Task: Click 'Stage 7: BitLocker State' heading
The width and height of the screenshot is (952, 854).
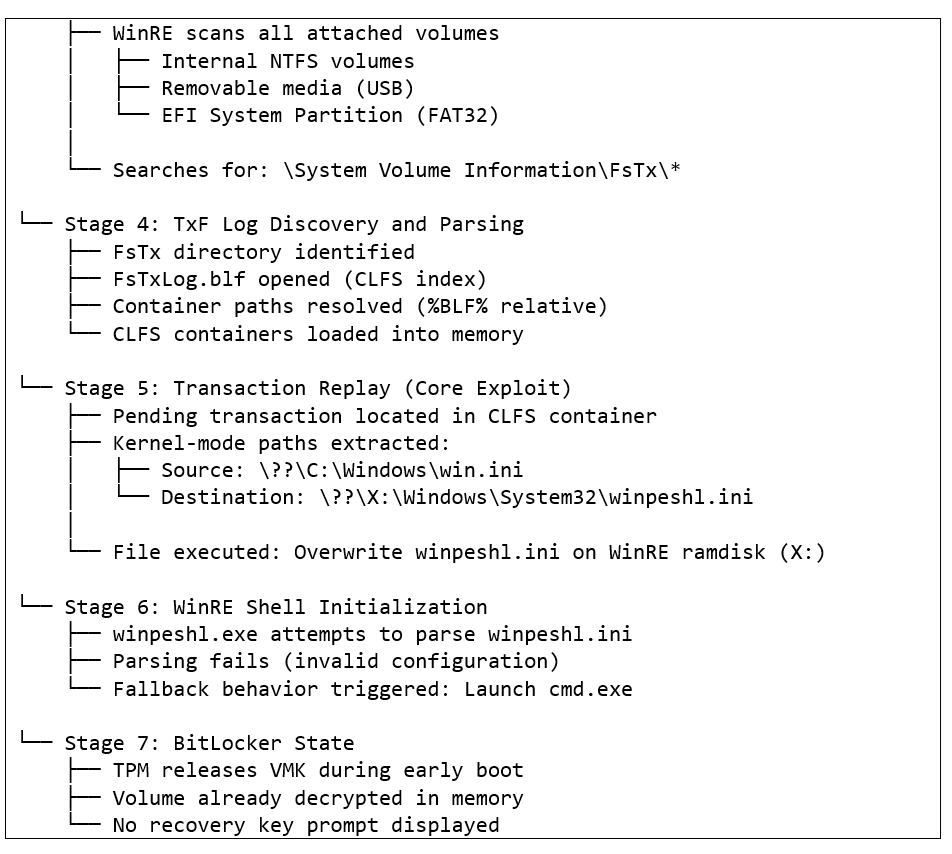Action: coord(209,744)
